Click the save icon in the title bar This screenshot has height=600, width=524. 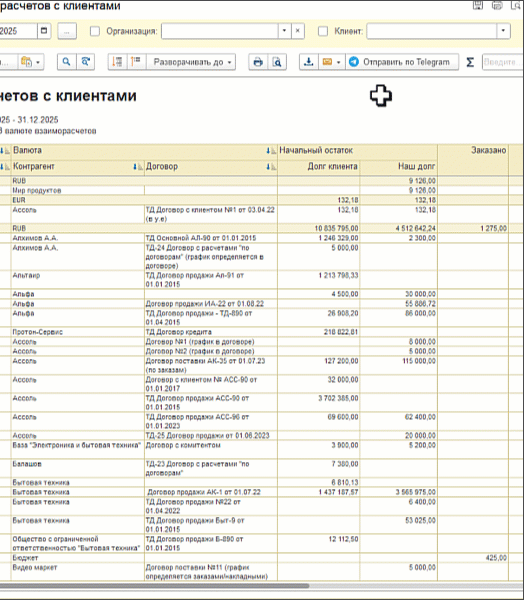click(478, 5)
